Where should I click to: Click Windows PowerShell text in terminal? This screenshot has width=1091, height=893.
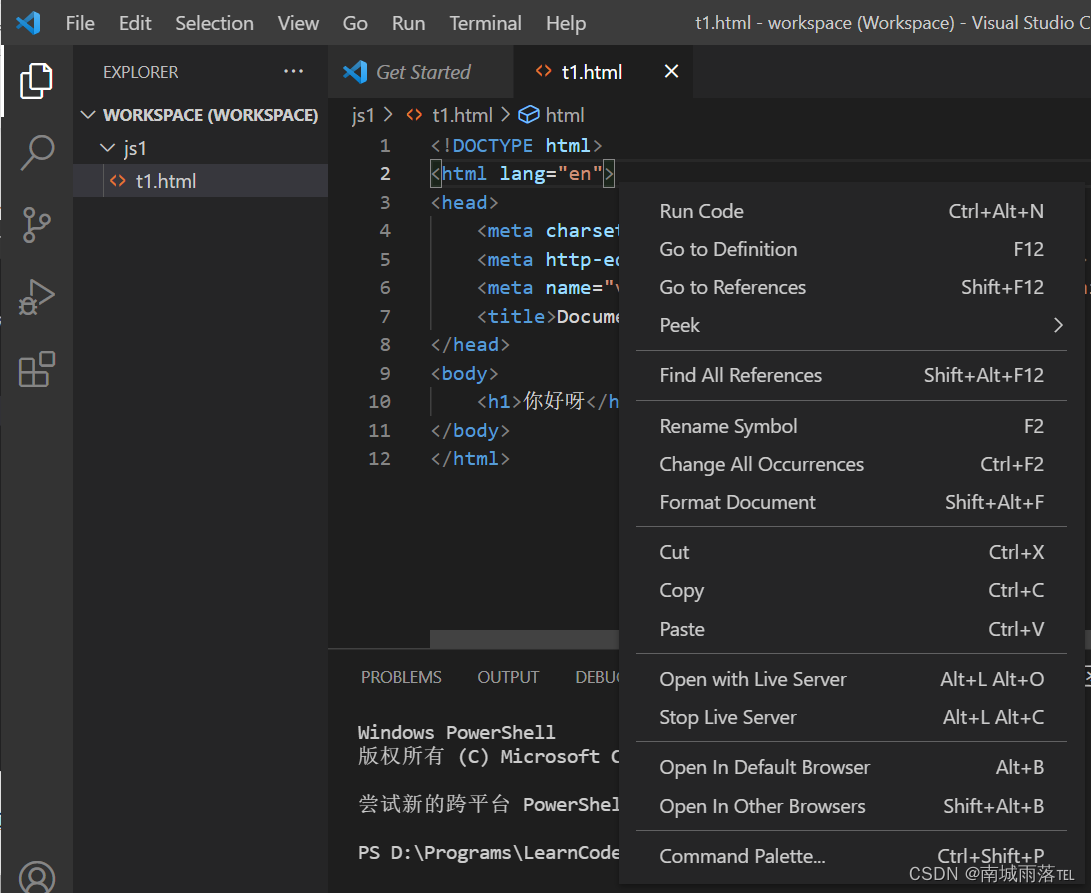tap(456, 732)
